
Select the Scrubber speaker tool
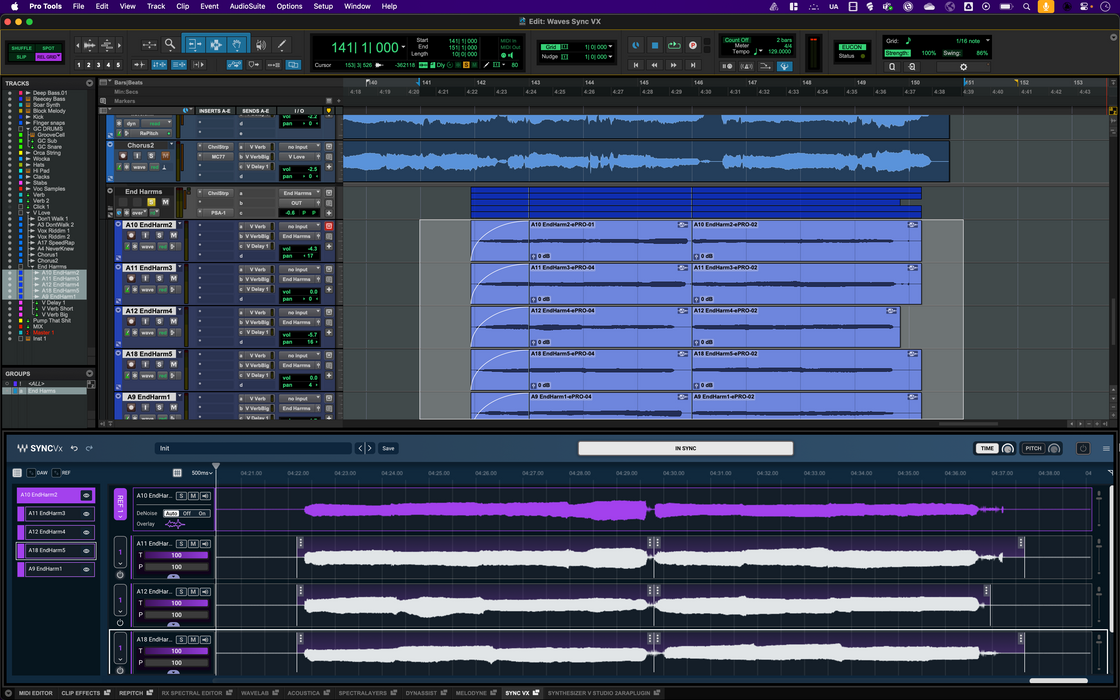pyautogui.click(x=260, y=44)
